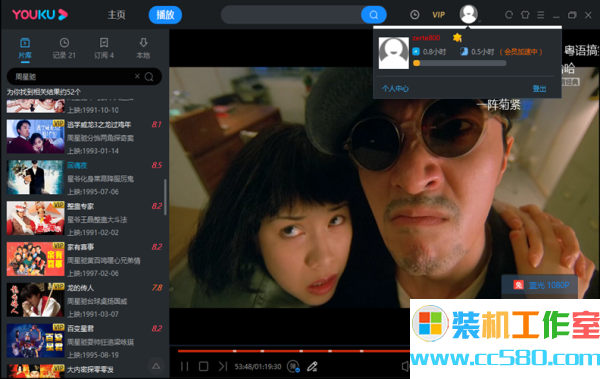600x379 pixels.
Task: Open the 整蛊专家 movie thumbnail
Action: [35, 218]
